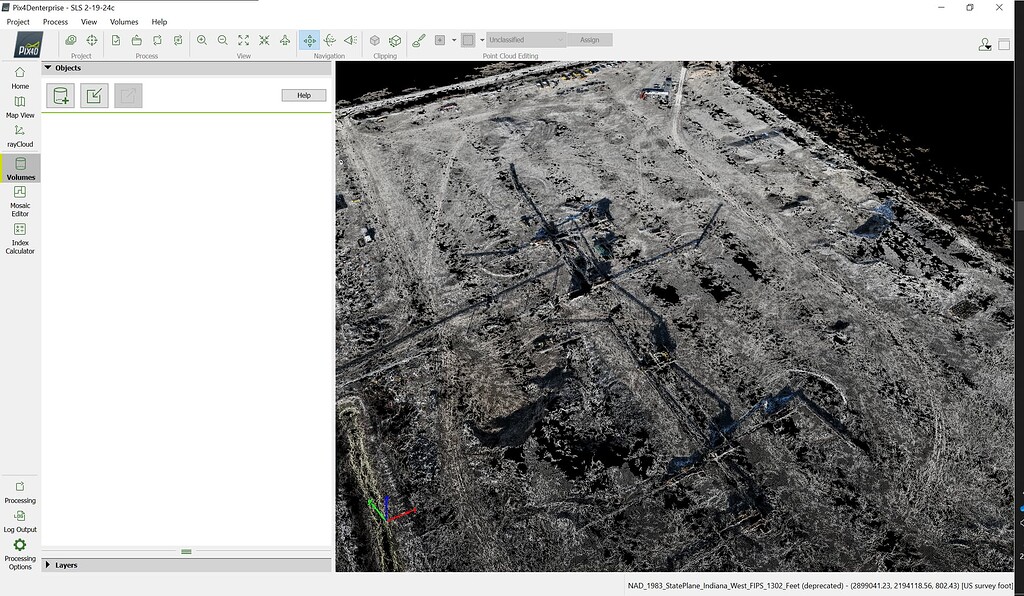
Task: Toggle the highlighted navigation pan mode
Action: (310, 40)
